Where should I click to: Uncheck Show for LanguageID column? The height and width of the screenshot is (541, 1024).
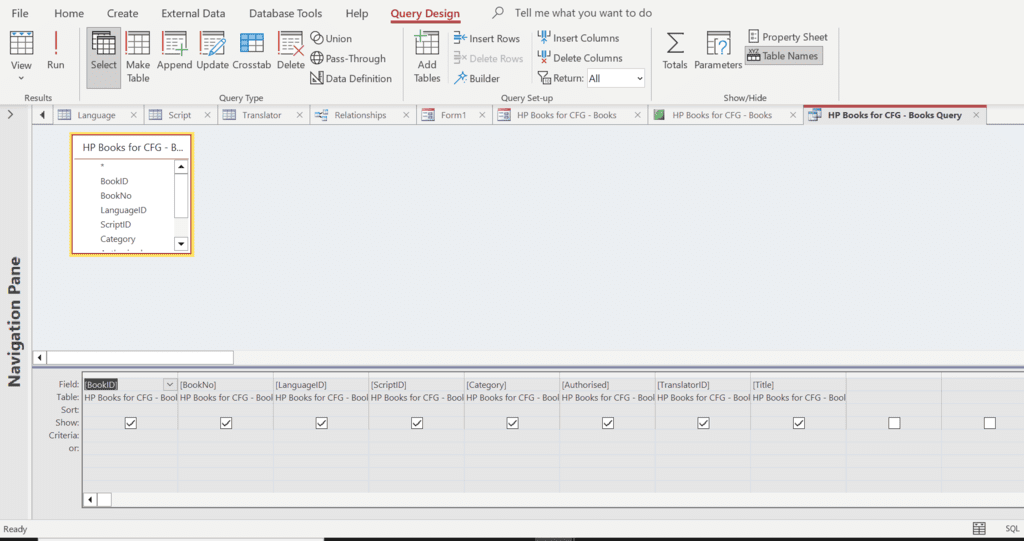click(x=321, y=423)
